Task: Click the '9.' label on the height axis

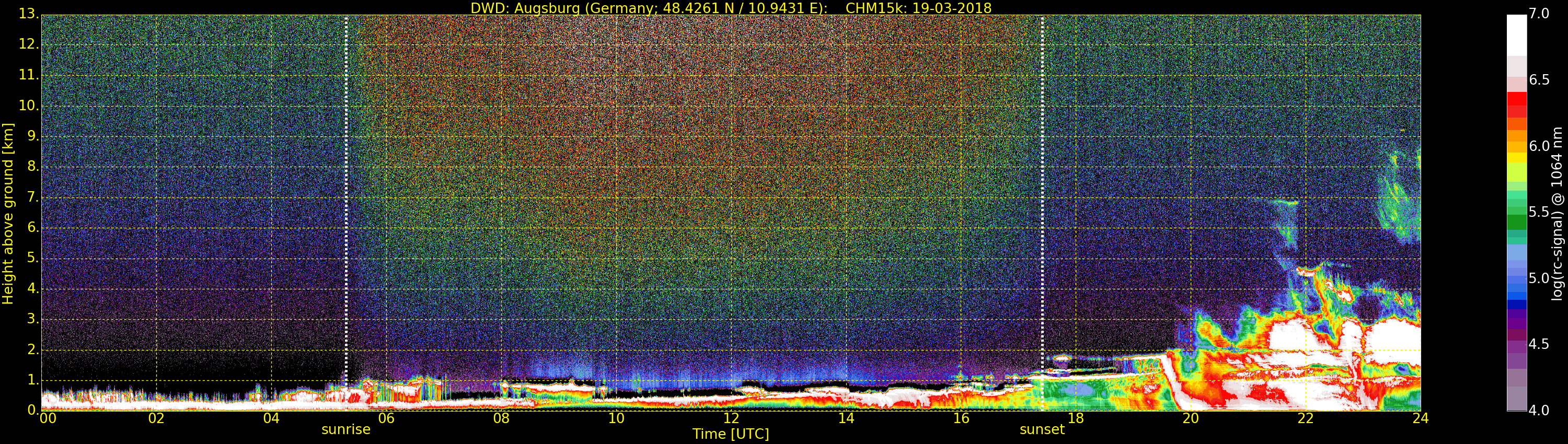Action: pyautogui.click(x=33, y=136)
